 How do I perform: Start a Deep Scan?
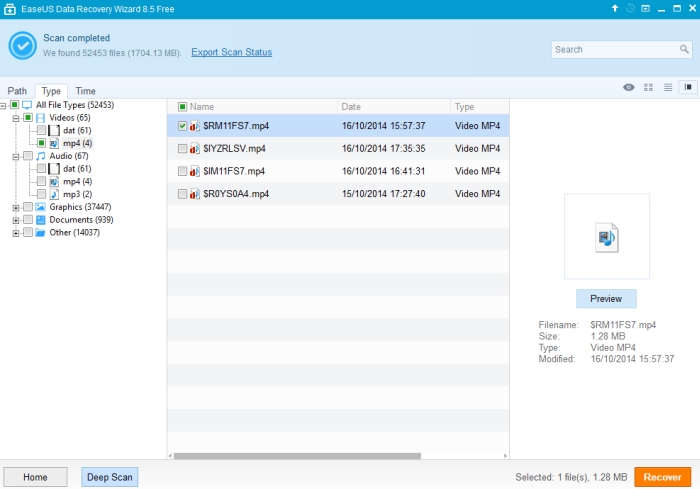coord(110,477)
